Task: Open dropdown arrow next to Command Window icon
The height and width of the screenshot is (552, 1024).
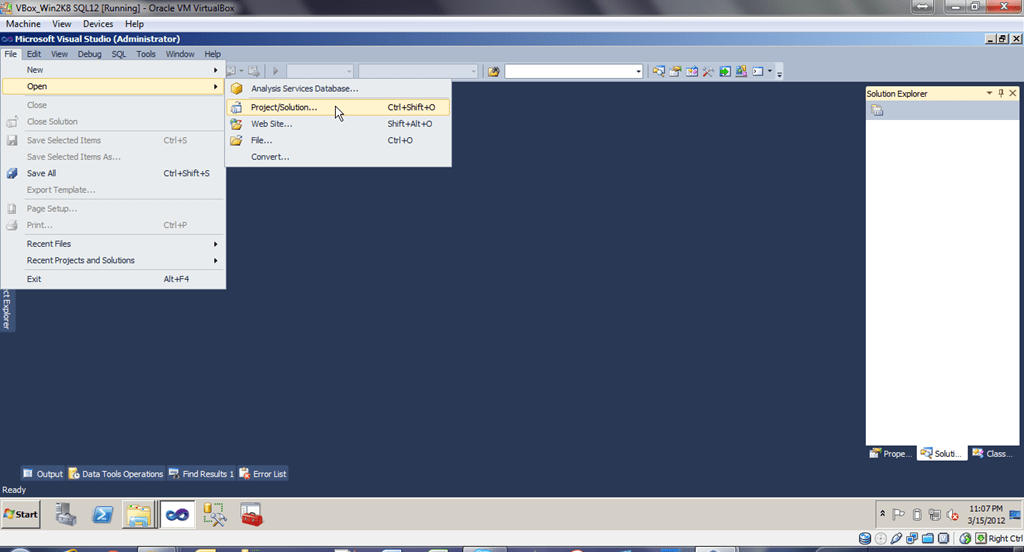Action: tap(769, 71)
